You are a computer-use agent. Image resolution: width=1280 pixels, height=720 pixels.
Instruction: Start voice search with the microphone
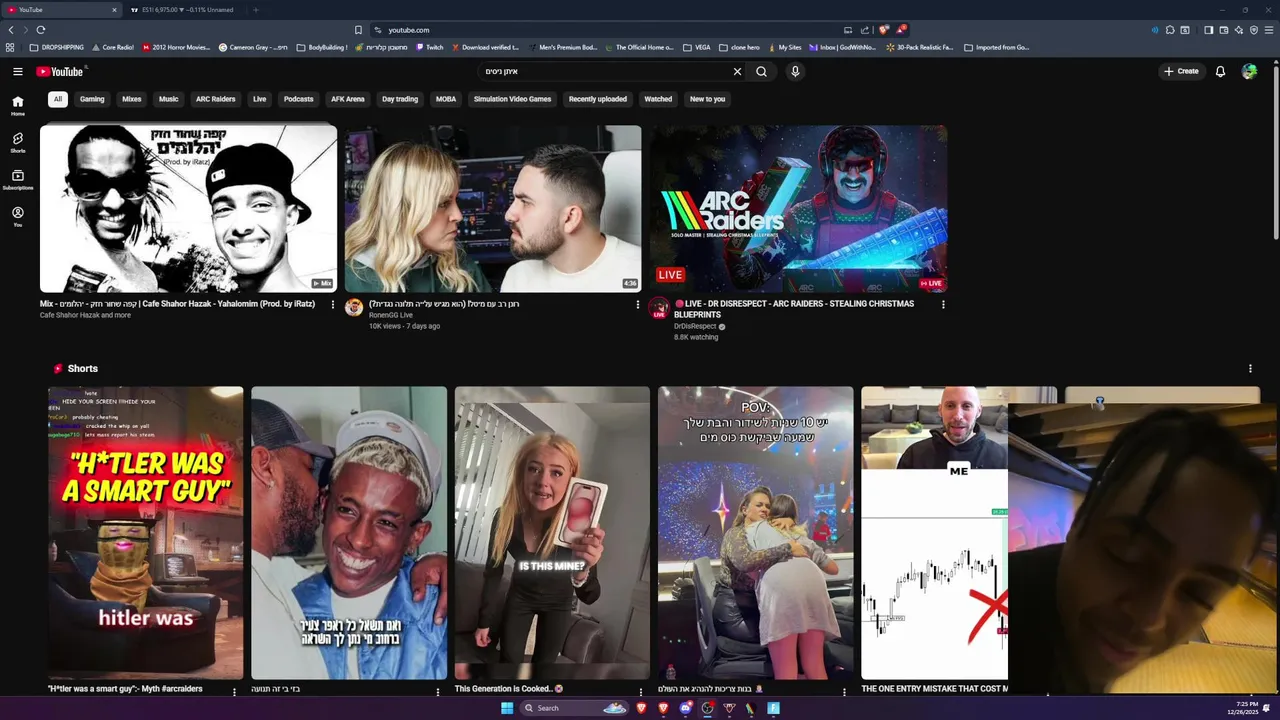click(795, 71)
